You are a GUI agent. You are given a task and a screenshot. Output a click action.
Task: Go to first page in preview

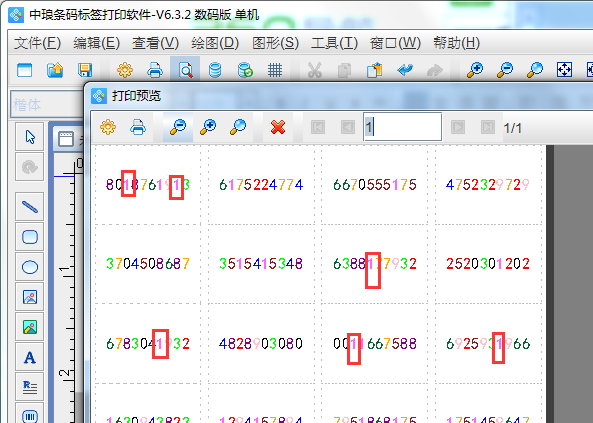click(x=318, y=127)
